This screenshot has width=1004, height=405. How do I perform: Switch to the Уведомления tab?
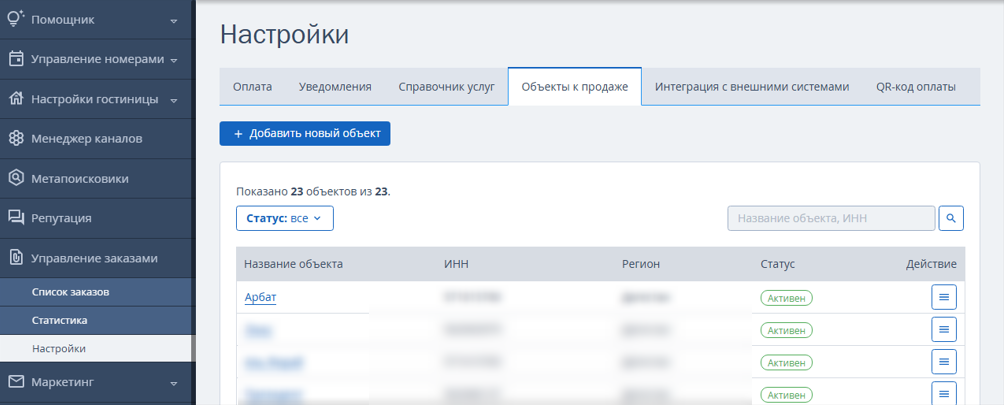point(335,86)
